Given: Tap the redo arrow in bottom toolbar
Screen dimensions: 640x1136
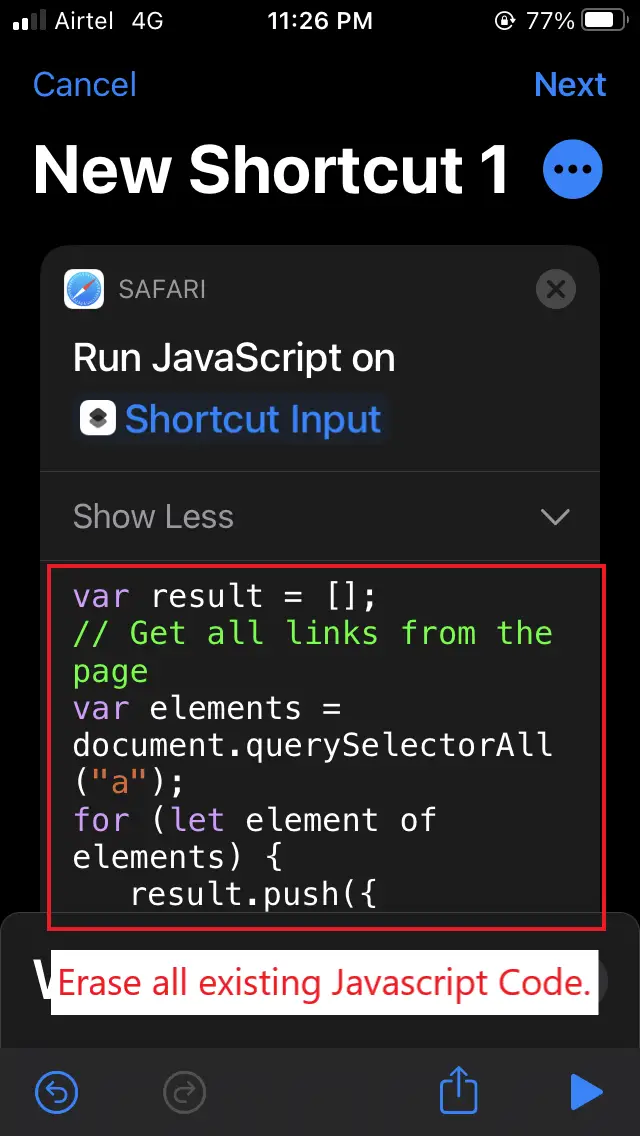Looking at the screenshot, I should pyautogui.click(x=185, y=1091).
